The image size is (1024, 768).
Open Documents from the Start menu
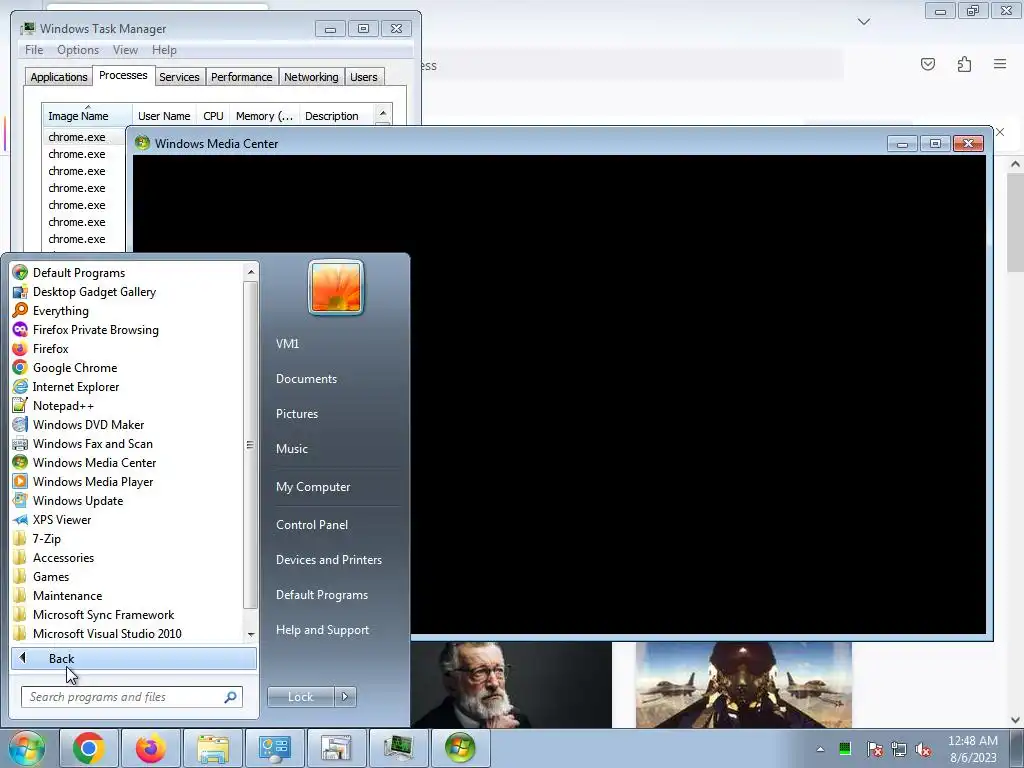pyautogui.click(x=306, y=379)
